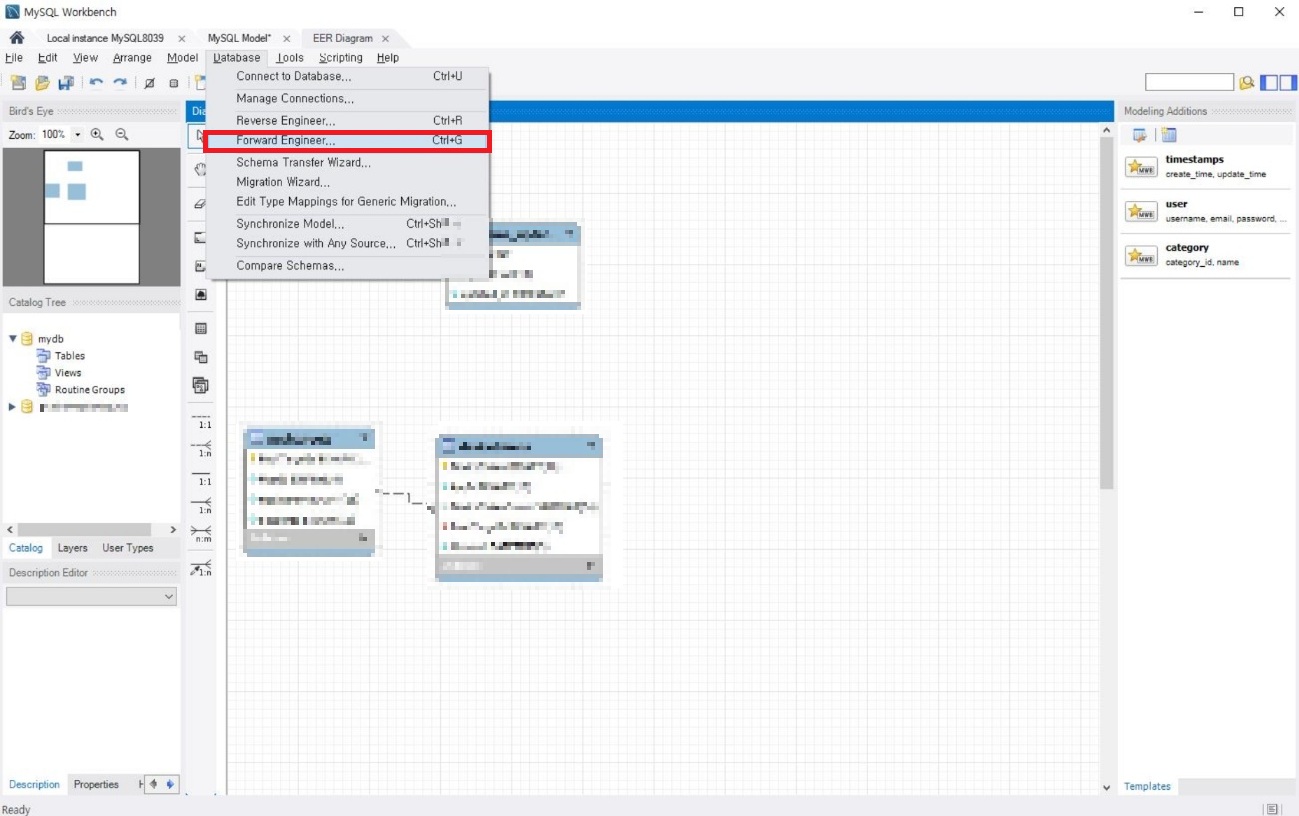Image resolution: width=1299 pixels, height=816 pixels.
Task: Click the database cylinder toolbar icon
Action: (174, 83)
